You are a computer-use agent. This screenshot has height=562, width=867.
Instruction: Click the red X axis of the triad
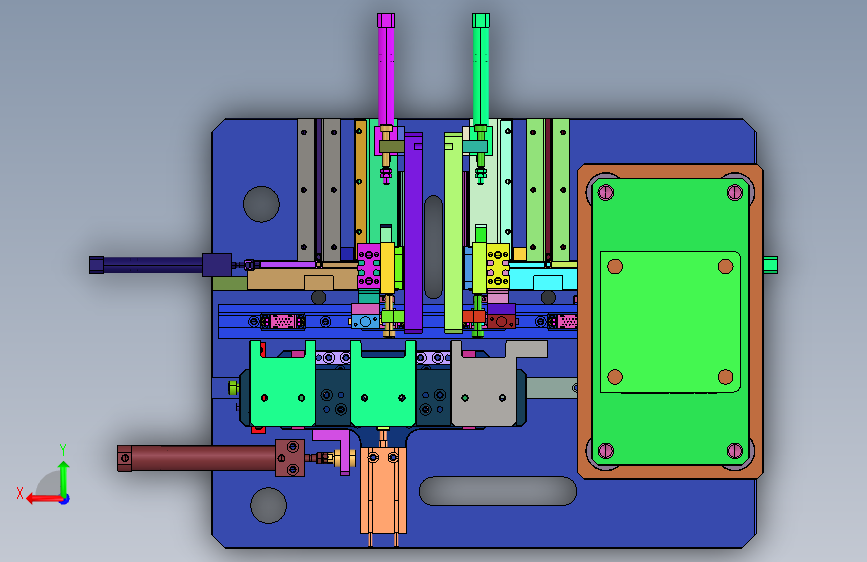[43, 499]
